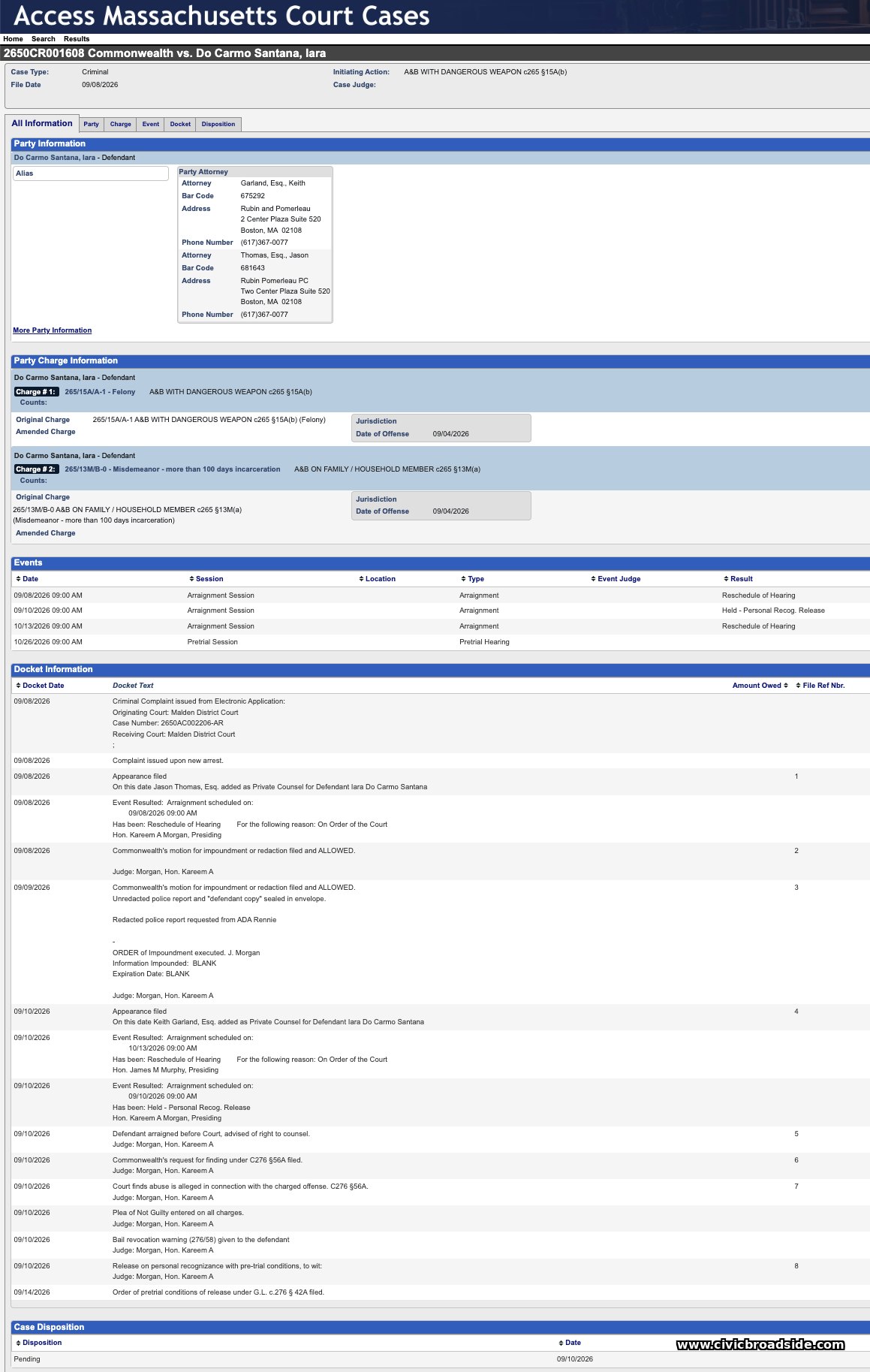Image resolution: width=870 pixels, height=1372 pixels.
Task: Sort docket by Amount Owed column
Action: (760, 686)
